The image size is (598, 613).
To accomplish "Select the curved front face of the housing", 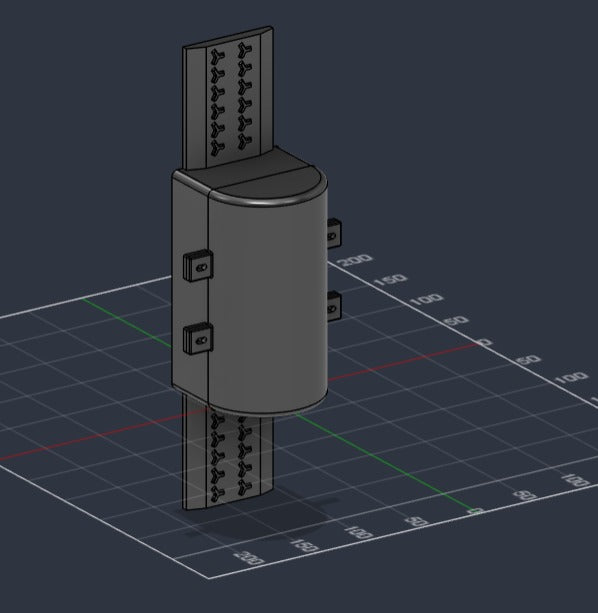I will (268, 305).
